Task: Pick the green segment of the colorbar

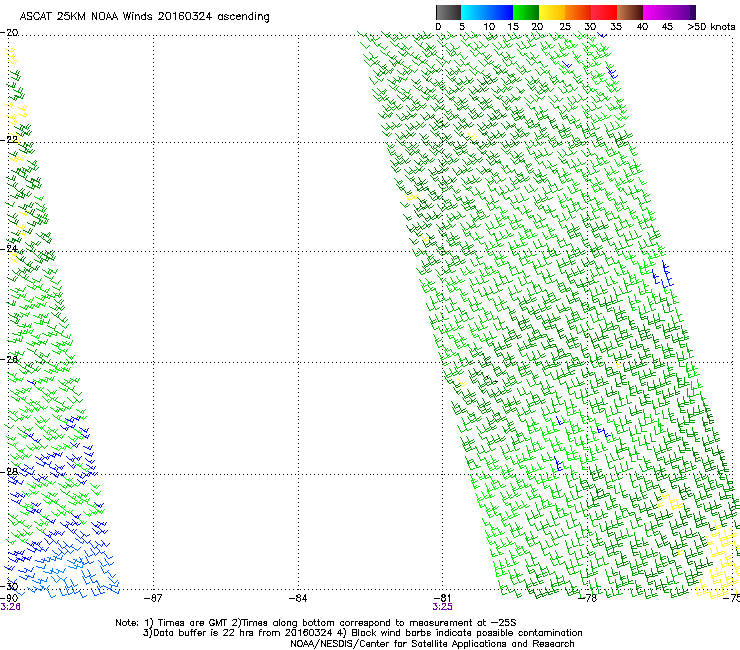Action: (526, 12)
